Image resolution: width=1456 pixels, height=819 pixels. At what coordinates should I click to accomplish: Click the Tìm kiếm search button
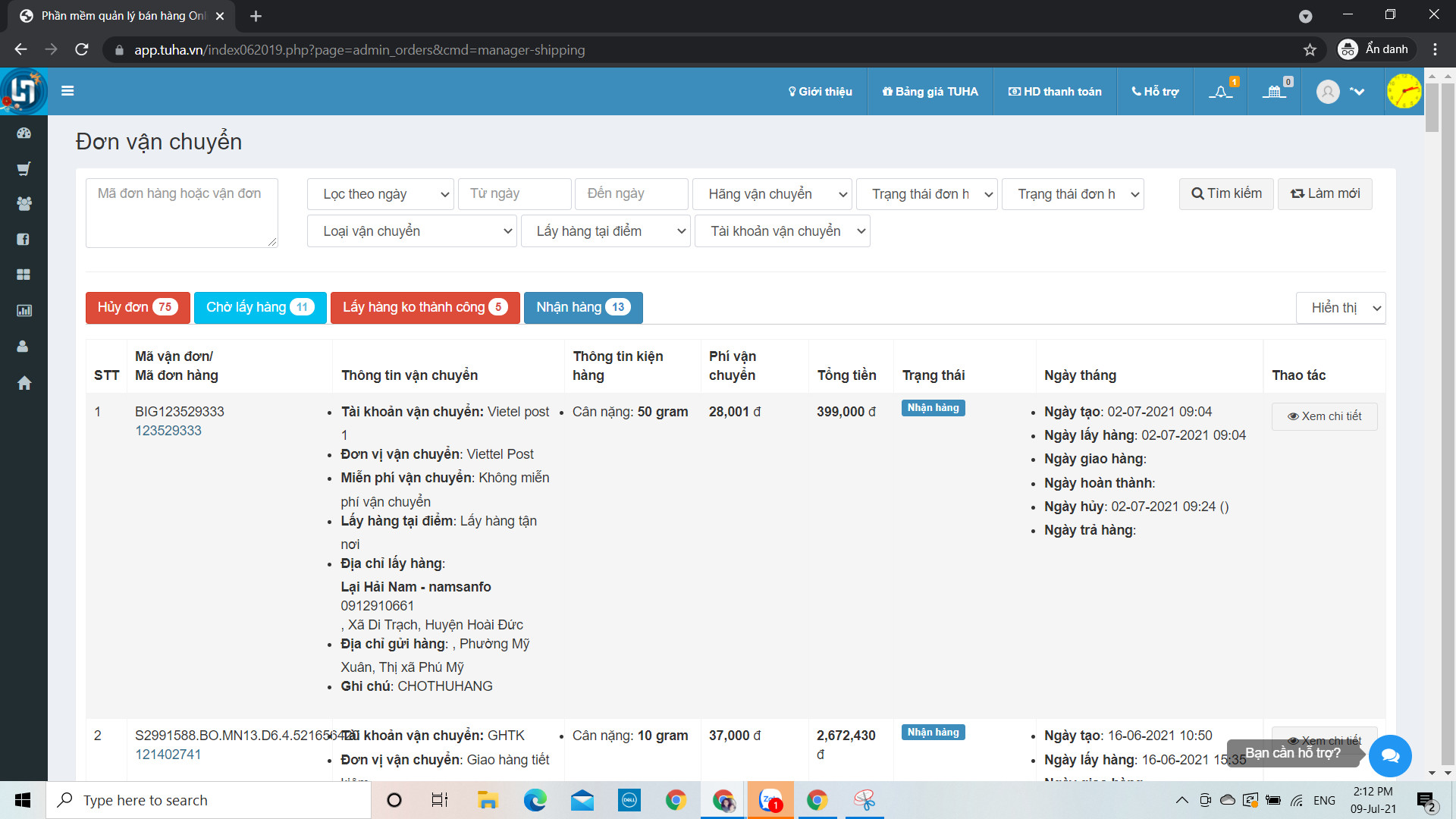click(1225, 194)
